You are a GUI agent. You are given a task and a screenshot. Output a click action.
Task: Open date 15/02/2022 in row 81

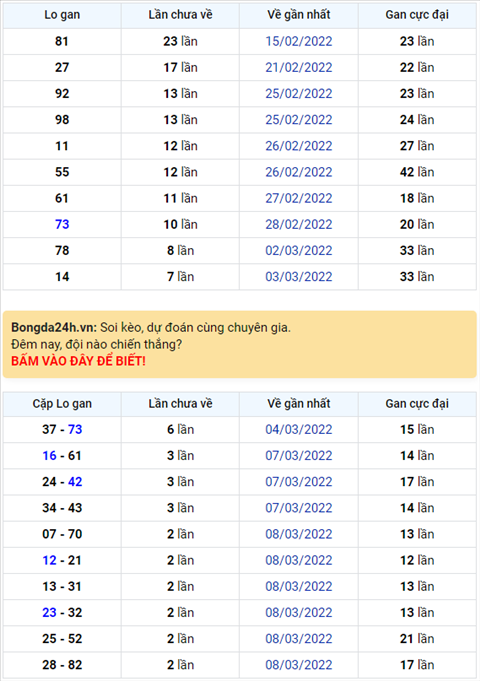(x=299, y=41)
